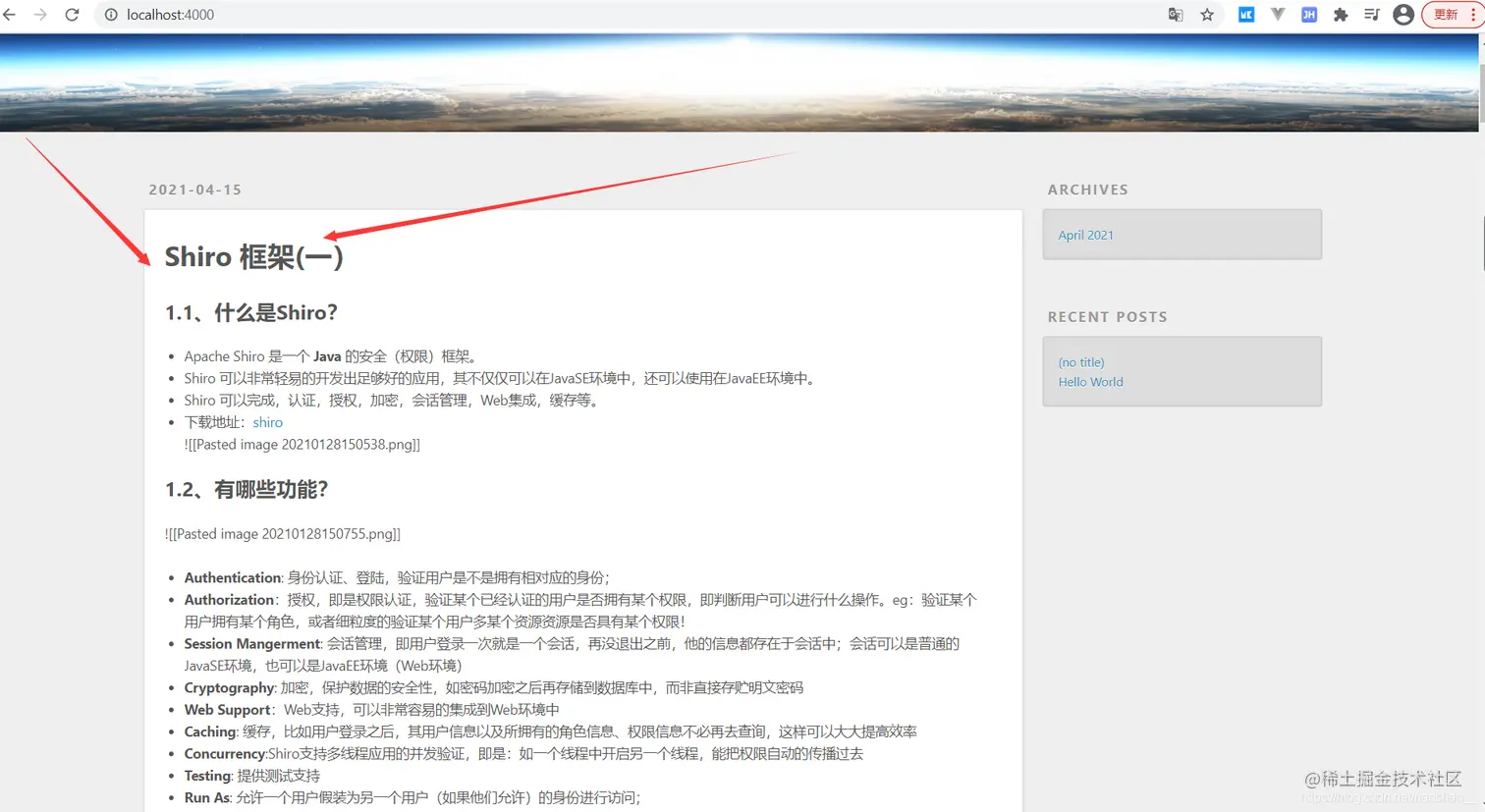Reload the localhost page
Viewport: 1485px width, 812px height.
point(72,15)
